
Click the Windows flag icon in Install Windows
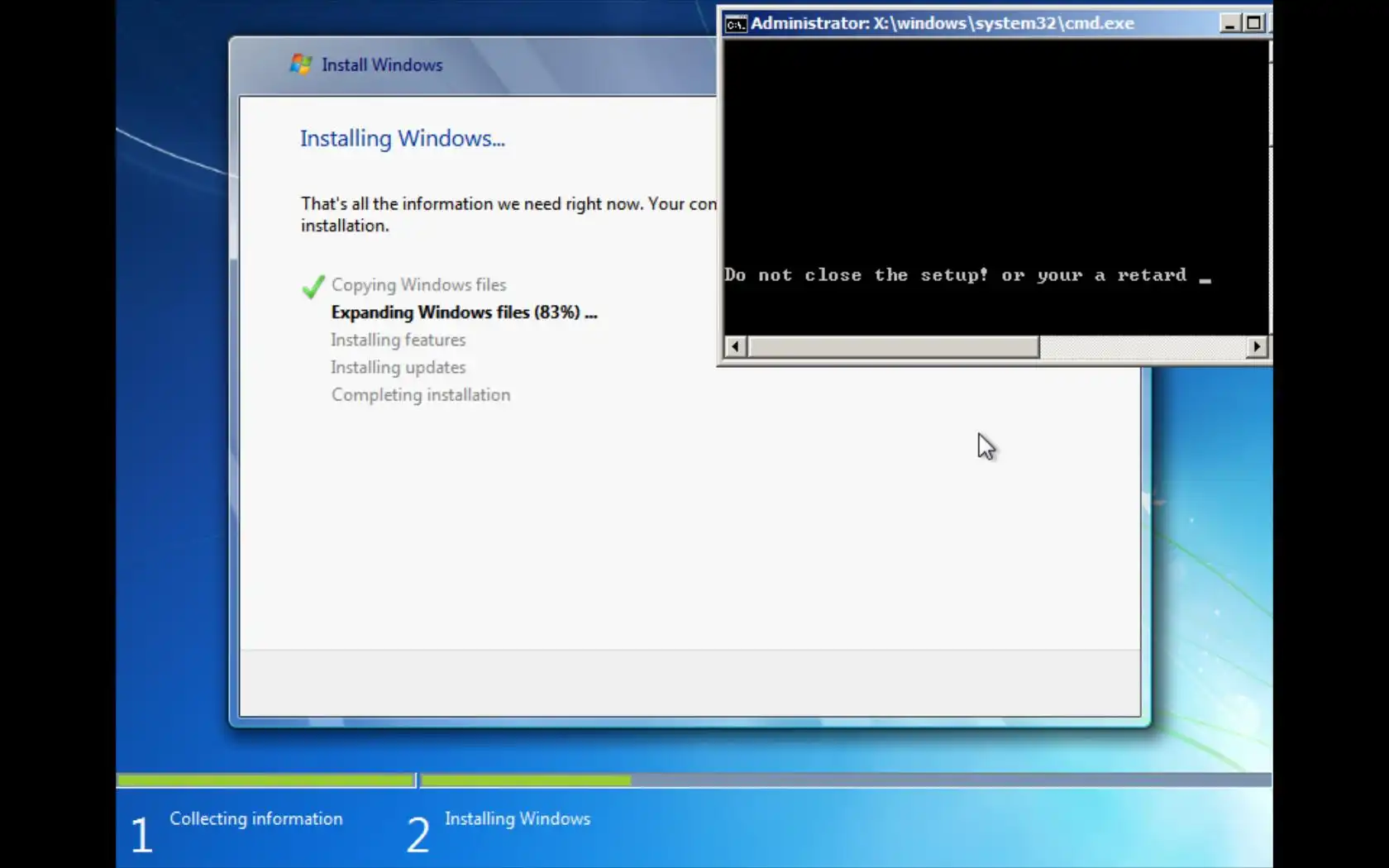(301, 64)
